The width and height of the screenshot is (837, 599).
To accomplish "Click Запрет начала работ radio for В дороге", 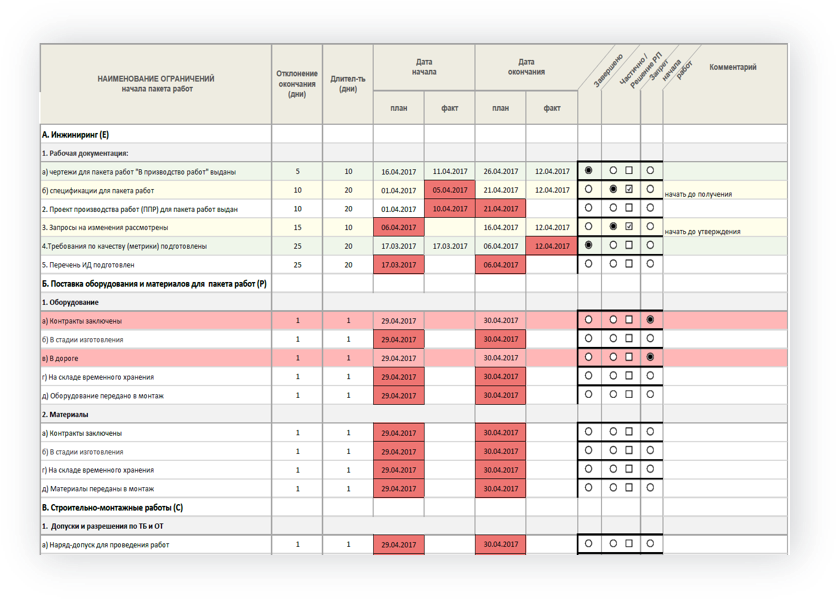I will (650, 357).
